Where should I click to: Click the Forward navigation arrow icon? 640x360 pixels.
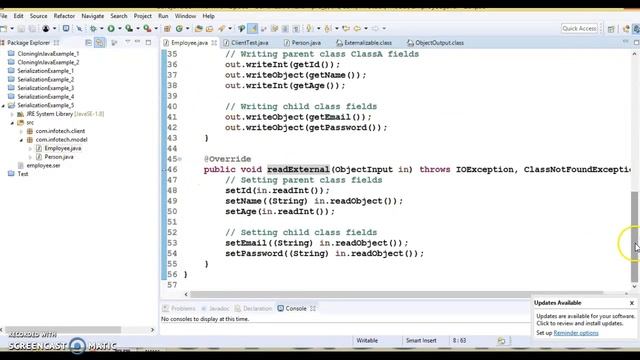[375, 29]
